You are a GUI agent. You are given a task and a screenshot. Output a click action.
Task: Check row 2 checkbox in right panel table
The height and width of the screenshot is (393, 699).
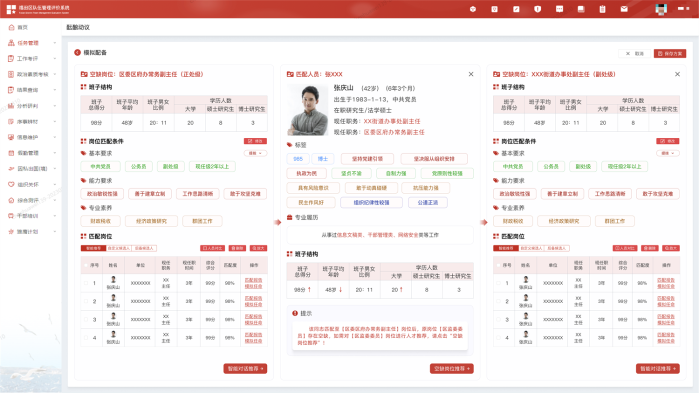[498, 301]
